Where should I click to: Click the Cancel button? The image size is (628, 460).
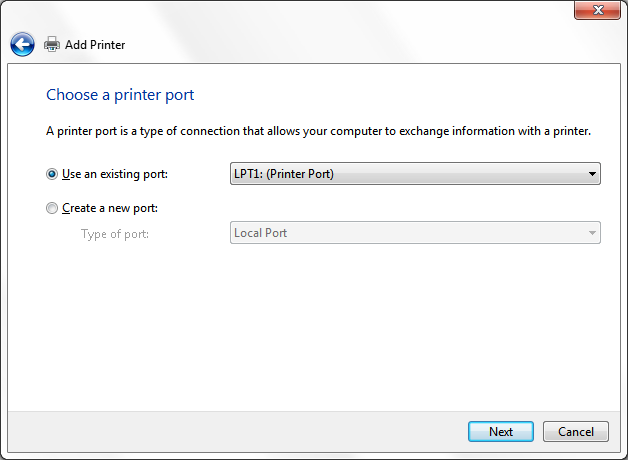576,432
